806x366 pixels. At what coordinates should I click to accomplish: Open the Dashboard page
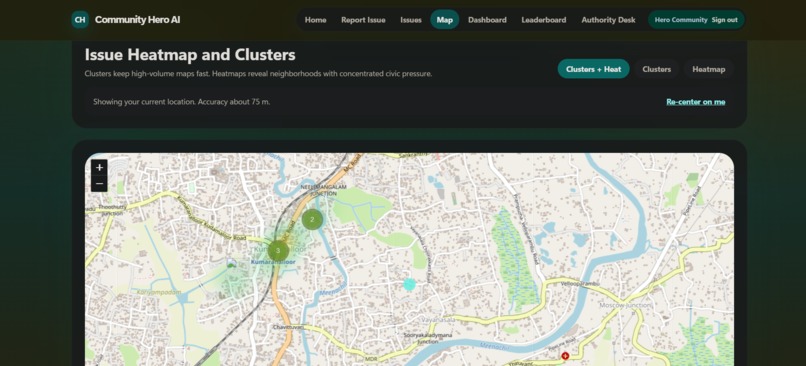(487, 20)
